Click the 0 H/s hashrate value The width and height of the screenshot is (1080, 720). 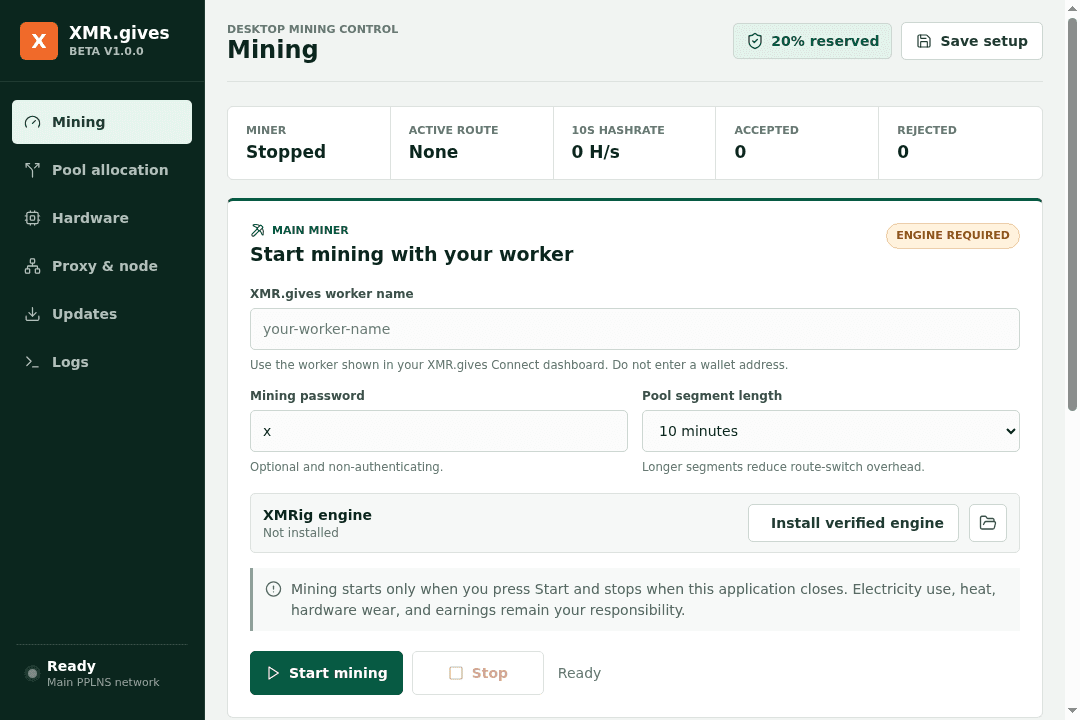[596, 152]
